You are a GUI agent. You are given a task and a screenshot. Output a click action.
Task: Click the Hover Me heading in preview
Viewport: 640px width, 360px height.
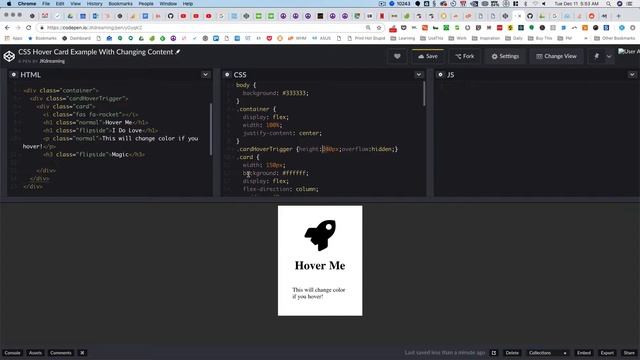click(x=320, y=266)
